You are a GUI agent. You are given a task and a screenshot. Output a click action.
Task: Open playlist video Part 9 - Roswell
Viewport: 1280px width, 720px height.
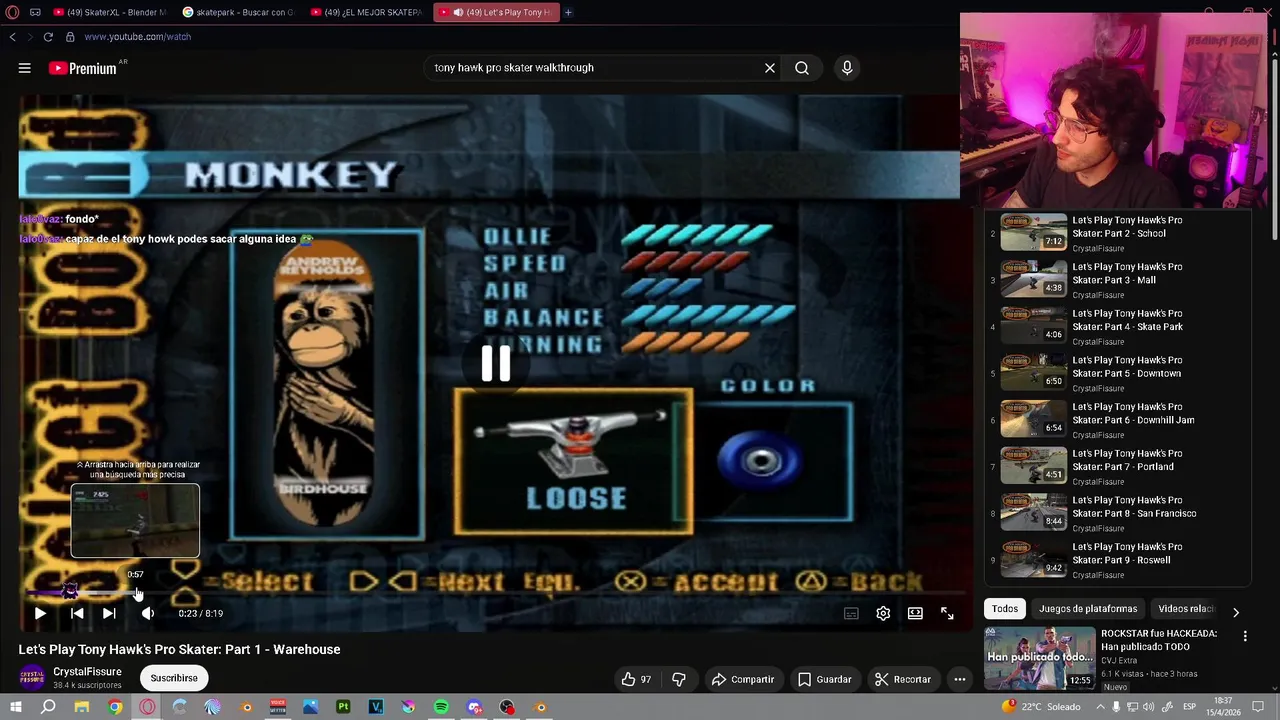tap(1115, 560)
